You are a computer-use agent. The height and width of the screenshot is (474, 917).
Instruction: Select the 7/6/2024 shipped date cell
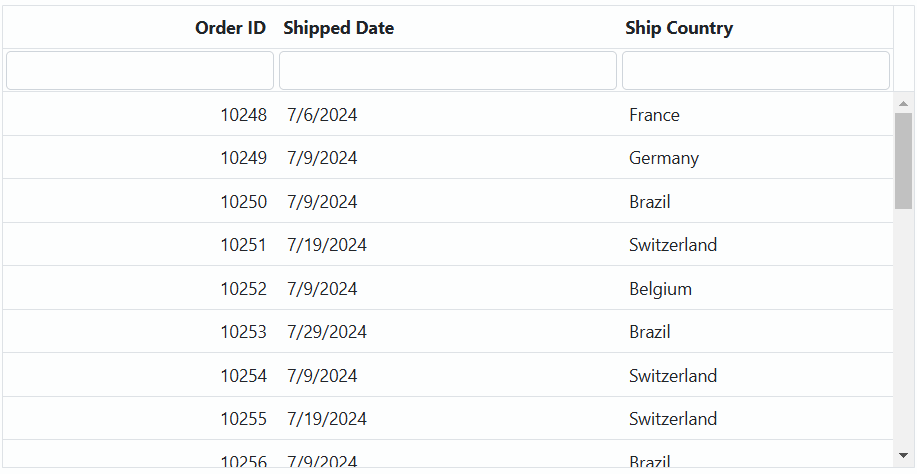point(448,115)
